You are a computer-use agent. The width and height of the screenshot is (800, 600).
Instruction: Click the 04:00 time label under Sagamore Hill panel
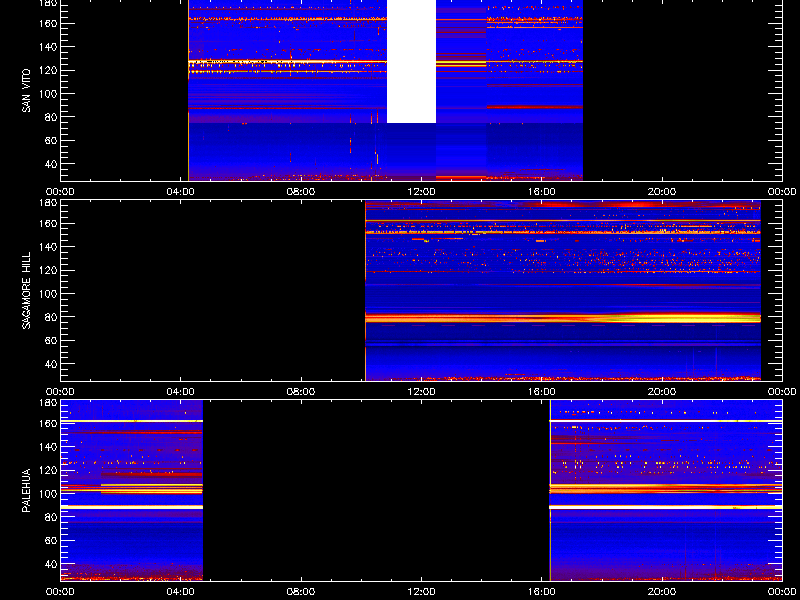click(181, 392)
